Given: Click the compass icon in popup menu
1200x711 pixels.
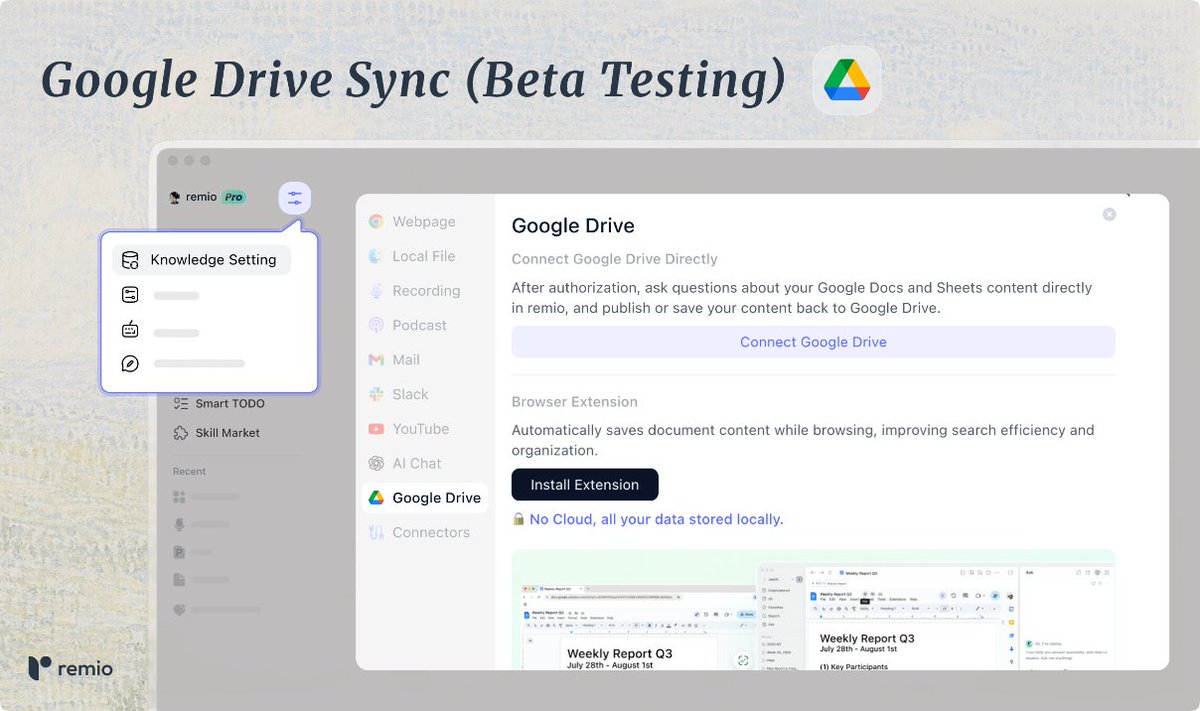Looking at the screenshot, I should pyautogui.click(x=130, y=364).
